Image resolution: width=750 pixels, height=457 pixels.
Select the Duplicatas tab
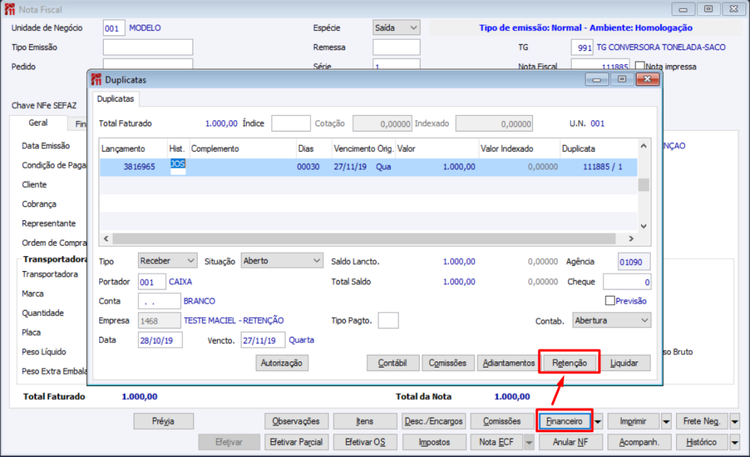coord(115,99)
